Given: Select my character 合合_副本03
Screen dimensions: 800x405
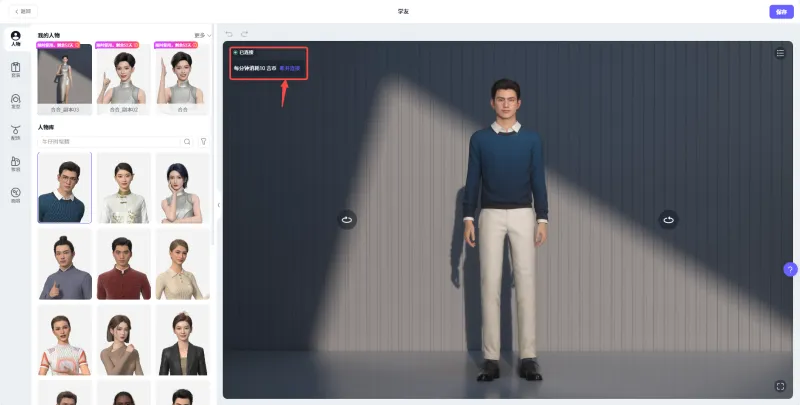Looking at the screenshot, I should [x=65, y=79].
